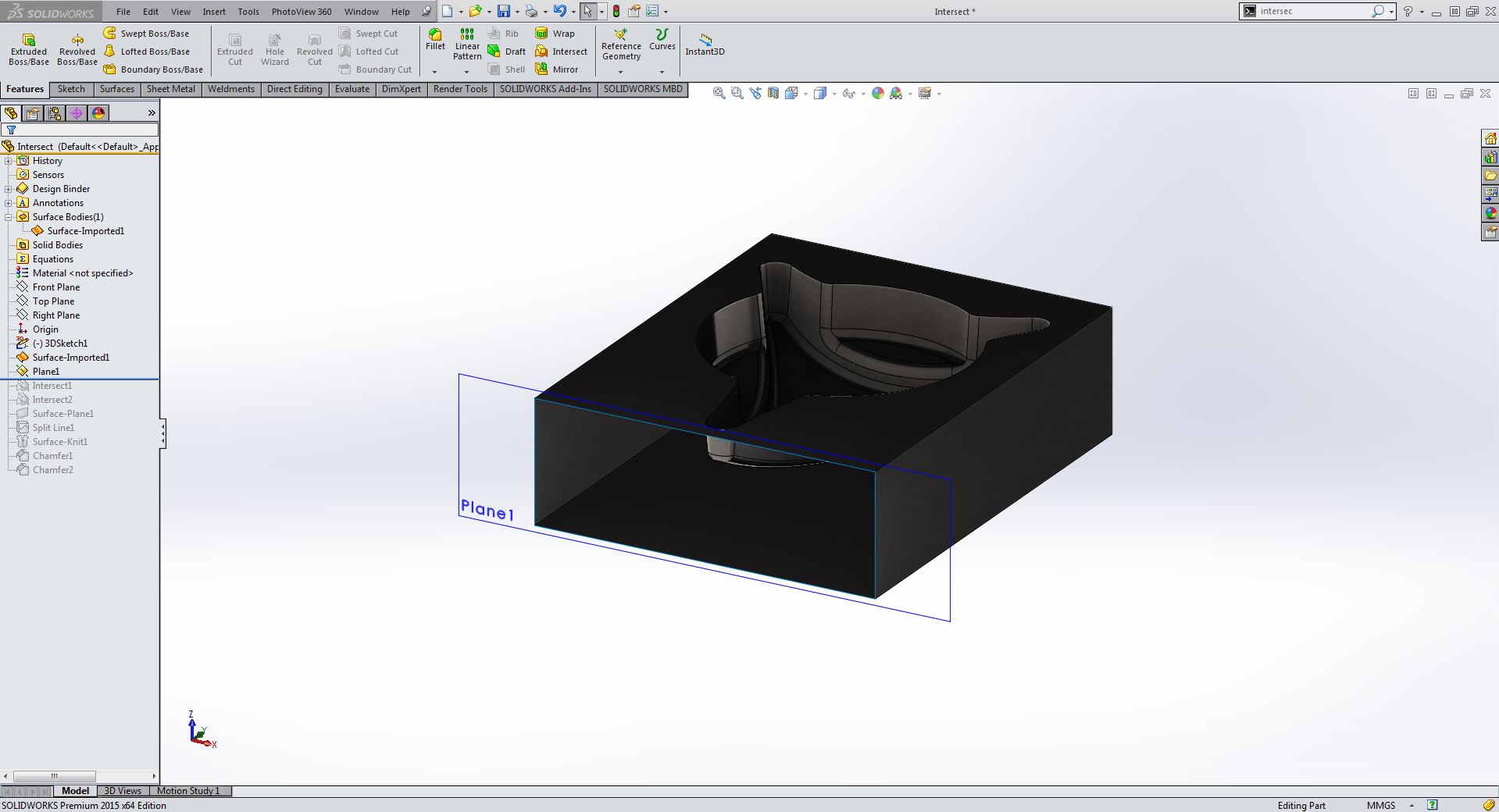Screen dimensions: 1499x812
Task: Open the ConfigurationManager panel tab
Action: point(55,113)
